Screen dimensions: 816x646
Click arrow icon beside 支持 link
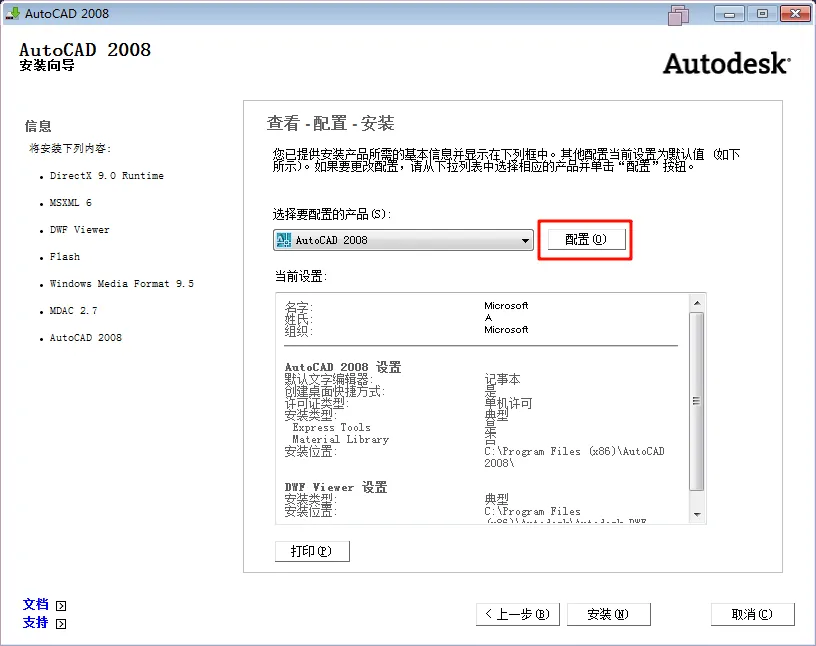click(61, 624)
